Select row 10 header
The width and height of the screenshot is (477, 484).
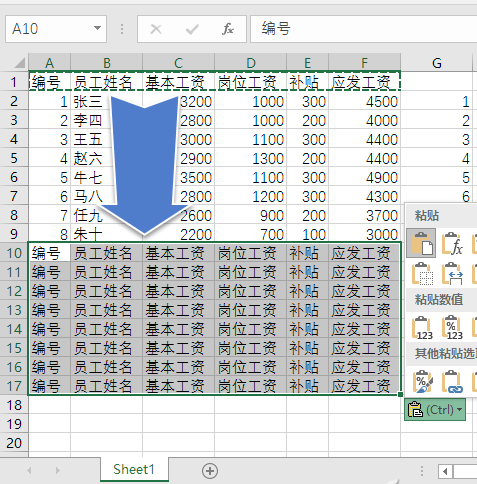click(x=14, y=253)
